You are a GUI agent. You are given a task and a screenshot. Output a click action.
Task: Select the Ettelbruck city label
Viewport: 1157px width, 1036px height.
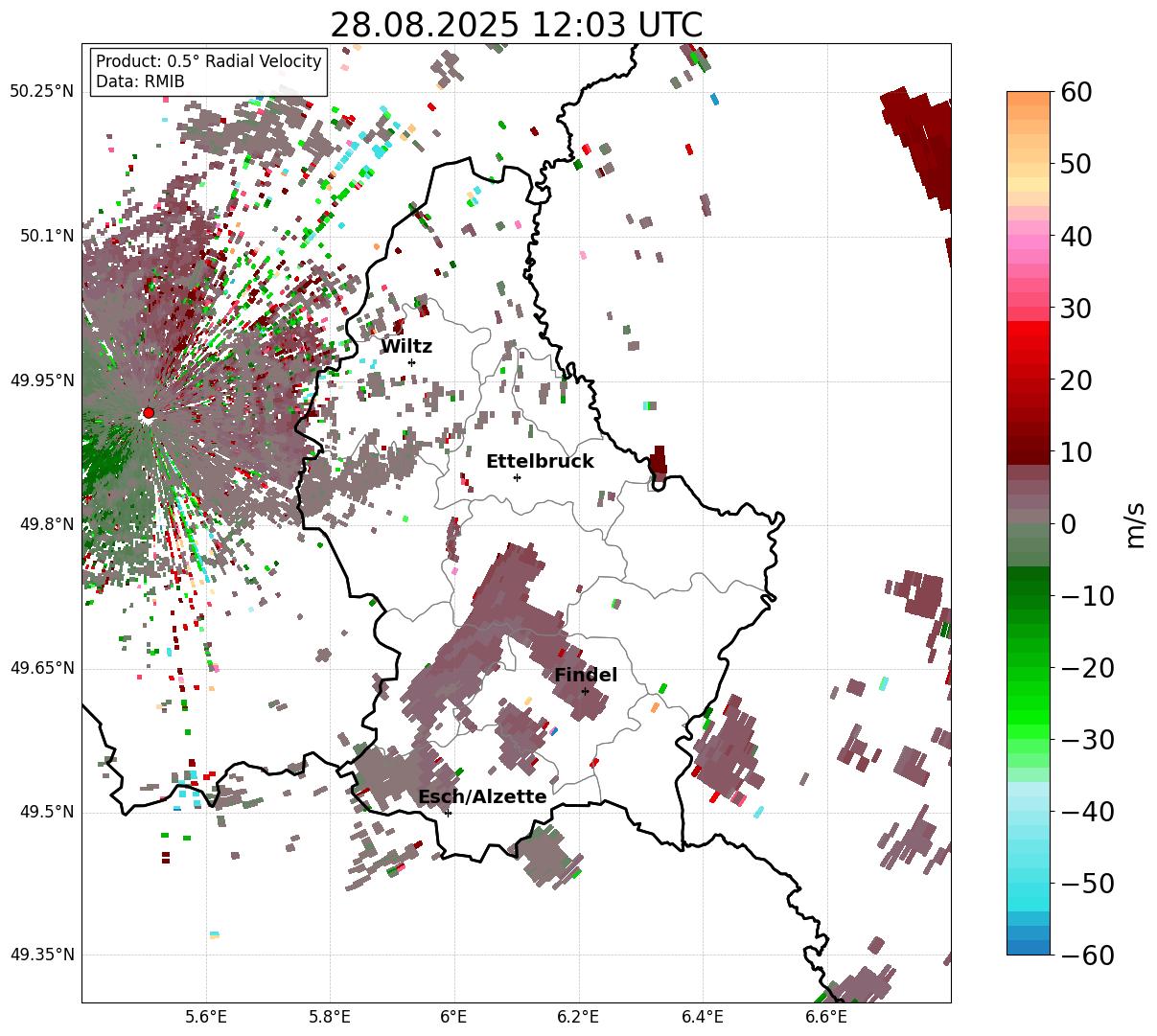(x=540, y=461)
